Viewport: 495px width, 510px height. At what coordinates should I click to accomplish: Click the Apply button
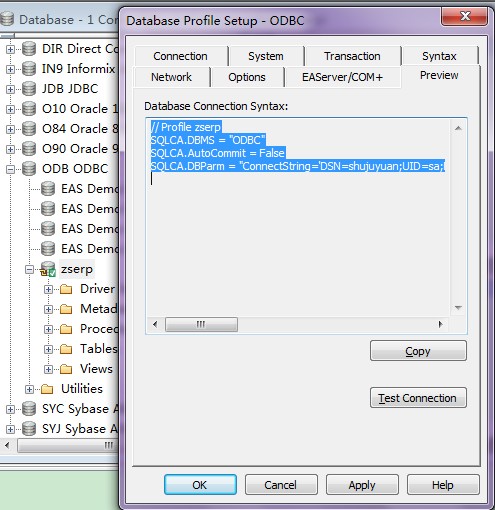tap(362, 485)
